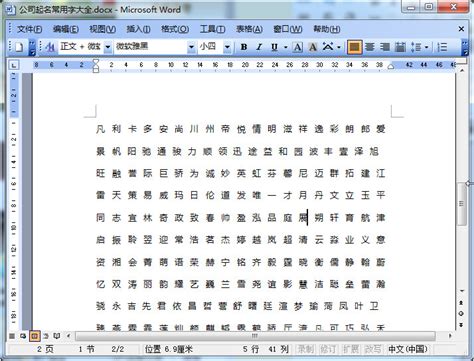Expand the font name dropdown
This screenshot has height=361, width=474.
191,47
